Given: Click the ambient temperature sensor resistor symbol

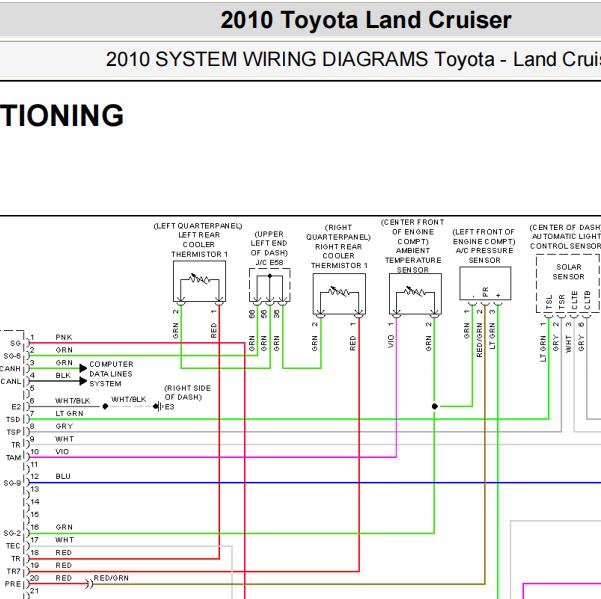Looking at the screenshot, I should [x=415, y=292].
